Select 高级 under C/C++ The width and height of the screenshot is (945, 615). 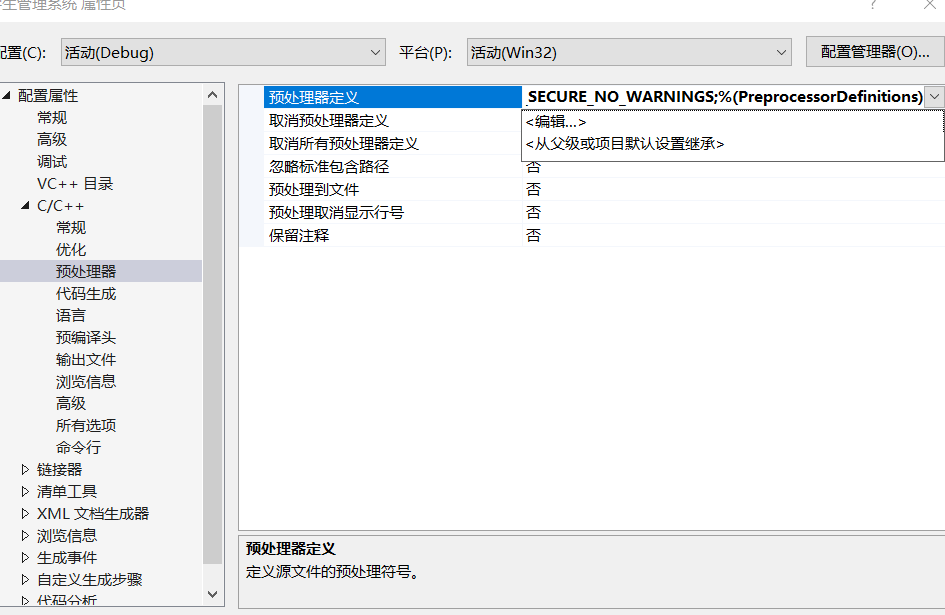[71, 403]
